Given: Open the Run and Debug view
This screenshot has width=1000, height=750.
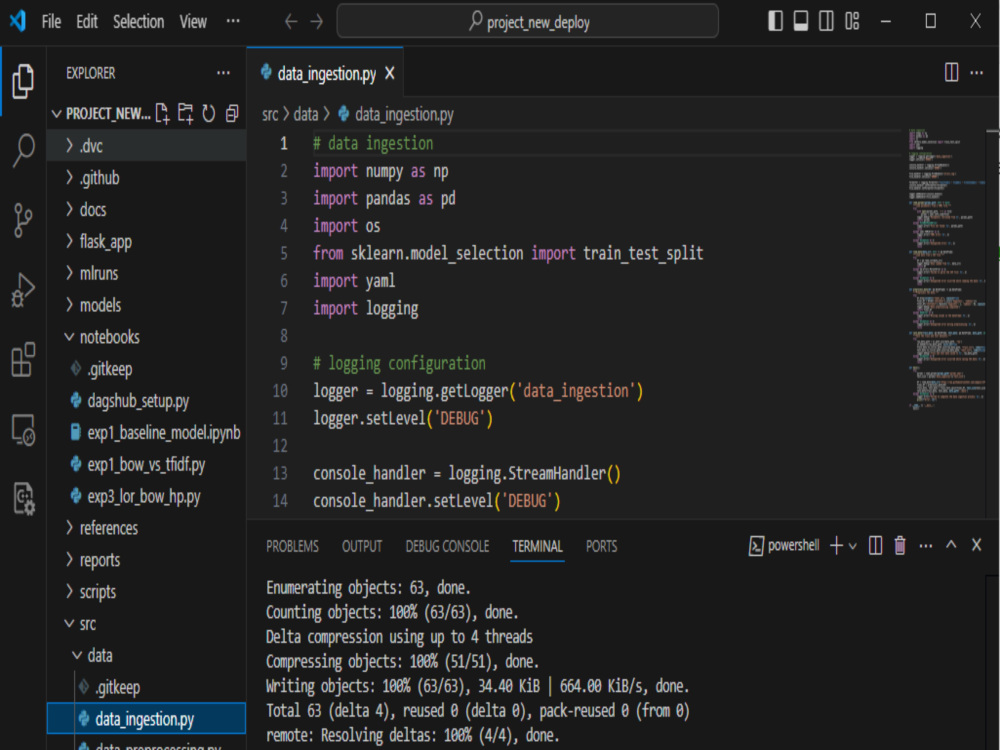Looking at the screenshot, I should [23, 290].
